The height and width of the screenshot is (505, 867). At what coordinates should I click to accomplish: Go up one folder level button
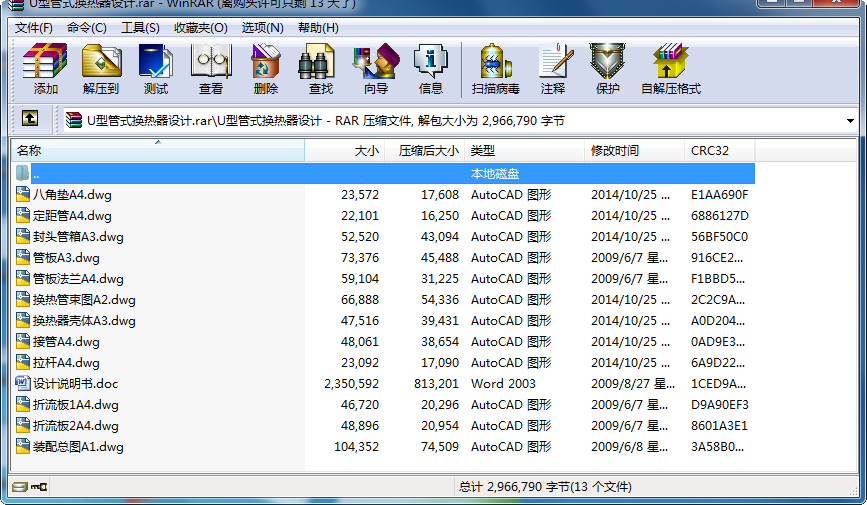point(30,118)
